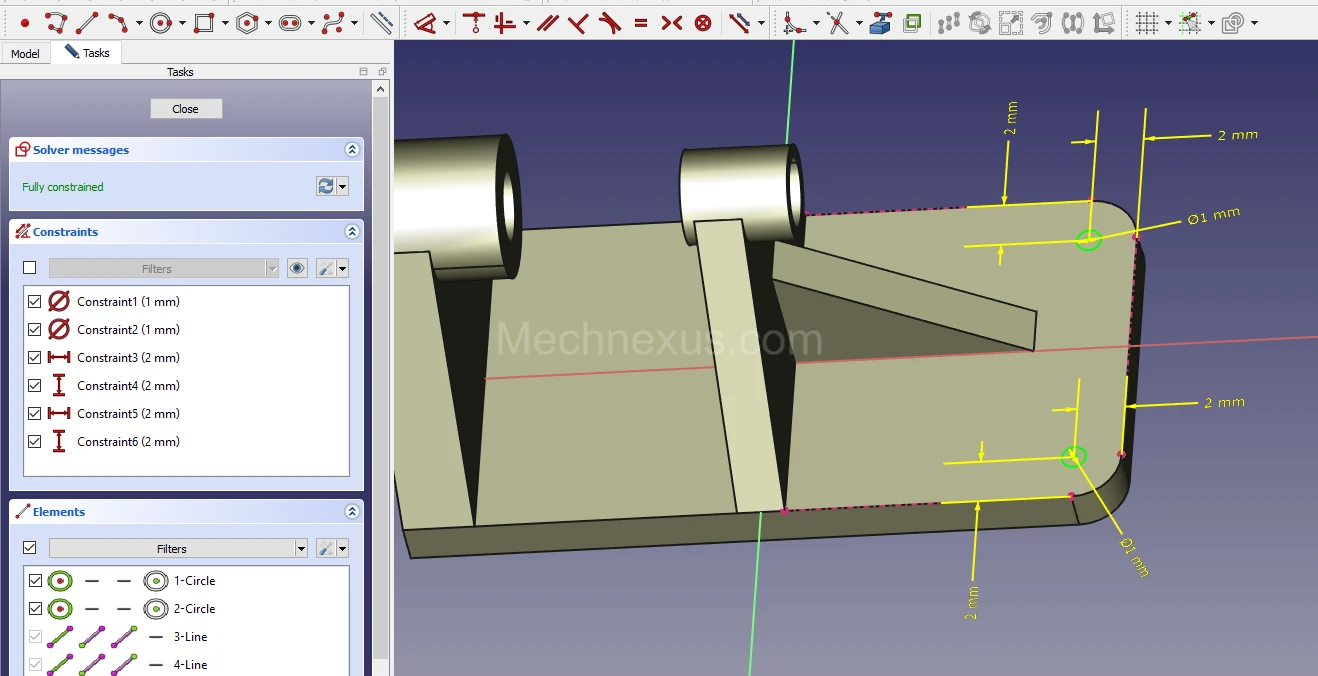The width and height of the screenshot is (1318, 676).
Task: Apply the Equal constraint tool
Action: click(x=641, y=22)
